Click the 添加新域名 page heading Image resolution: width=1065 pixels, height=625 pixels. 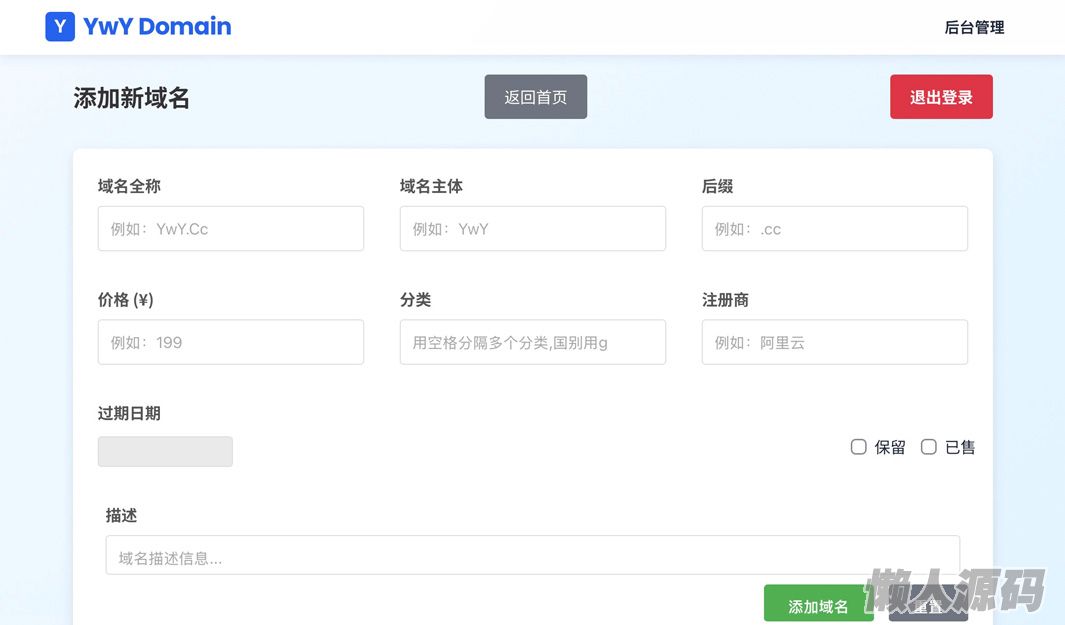132,98
